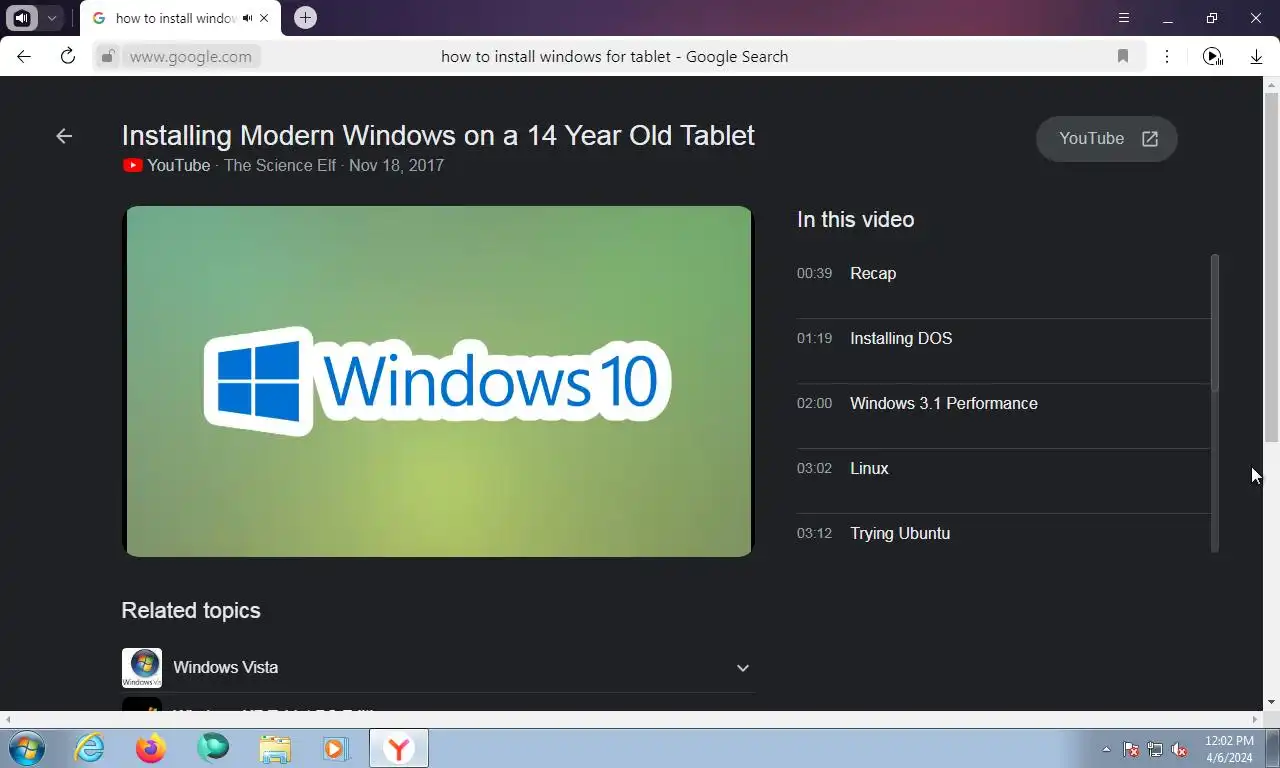Open the browser hamburger menu

click(1124, 18)
